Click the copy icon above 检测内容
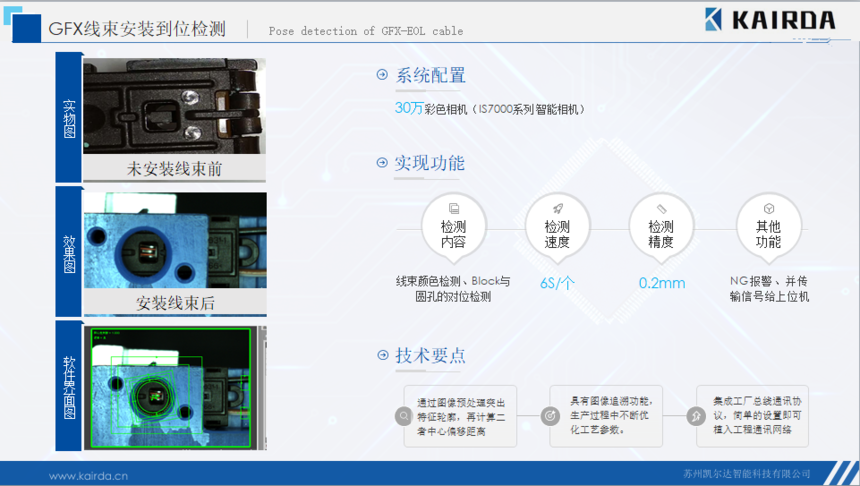 (x=454, y=208)
